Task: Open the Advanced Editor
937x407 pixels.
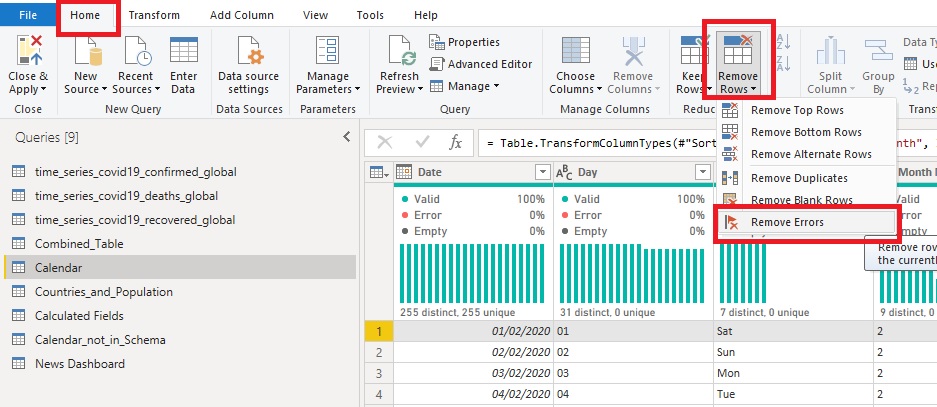Action: click(x=480, y=64)
